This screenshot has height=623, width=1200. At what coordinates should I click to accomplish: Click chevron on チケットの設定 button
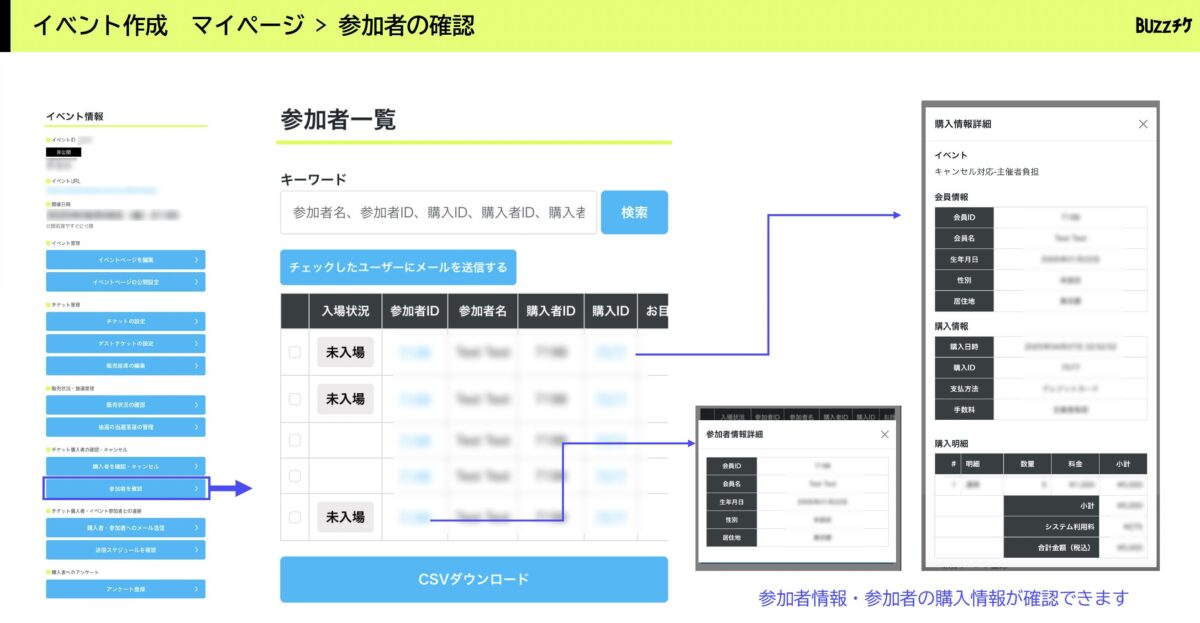196,321
